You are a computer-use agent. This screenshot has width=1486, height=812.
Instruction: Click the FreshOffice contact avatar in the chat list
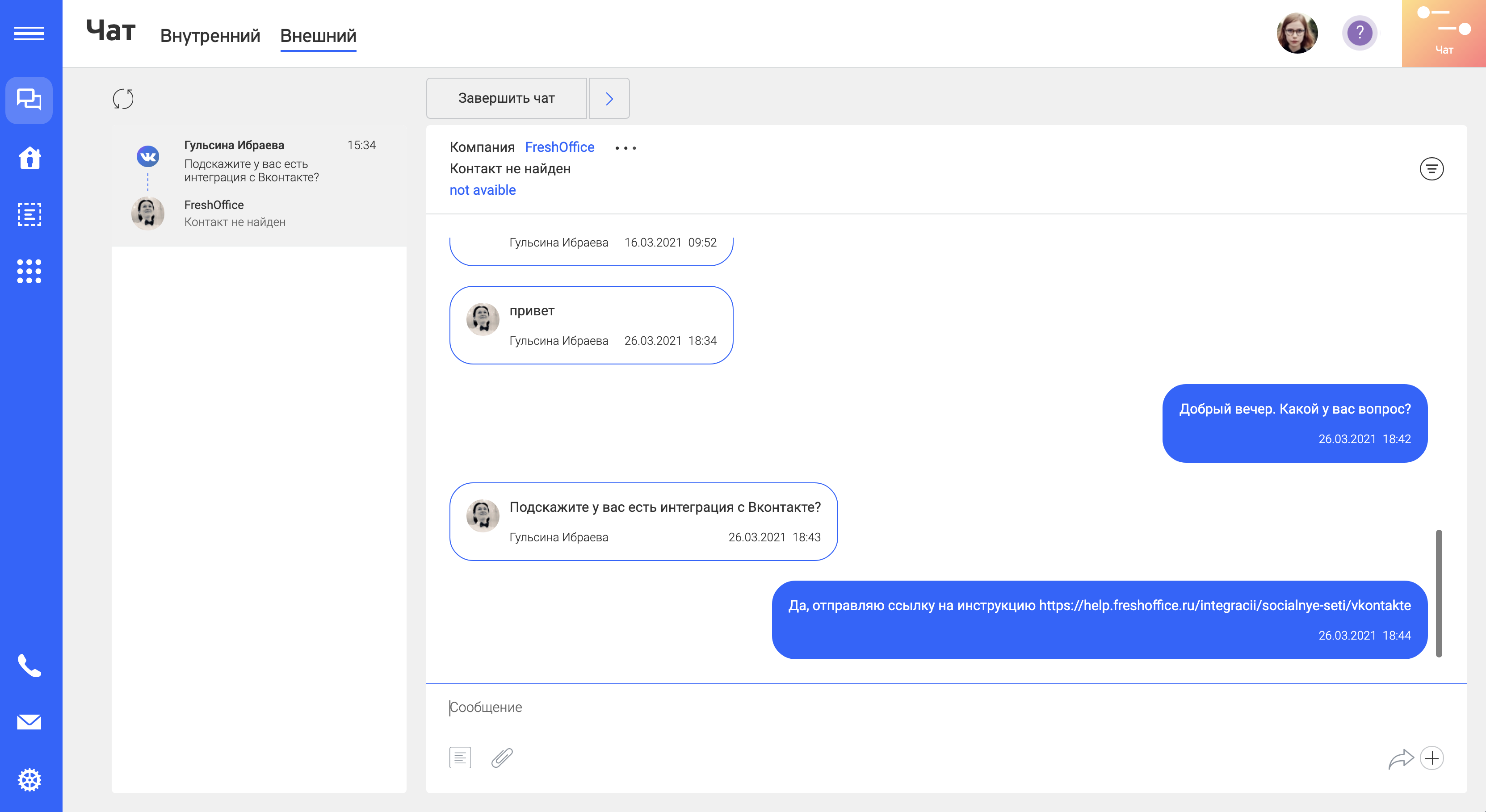(148, 213)
